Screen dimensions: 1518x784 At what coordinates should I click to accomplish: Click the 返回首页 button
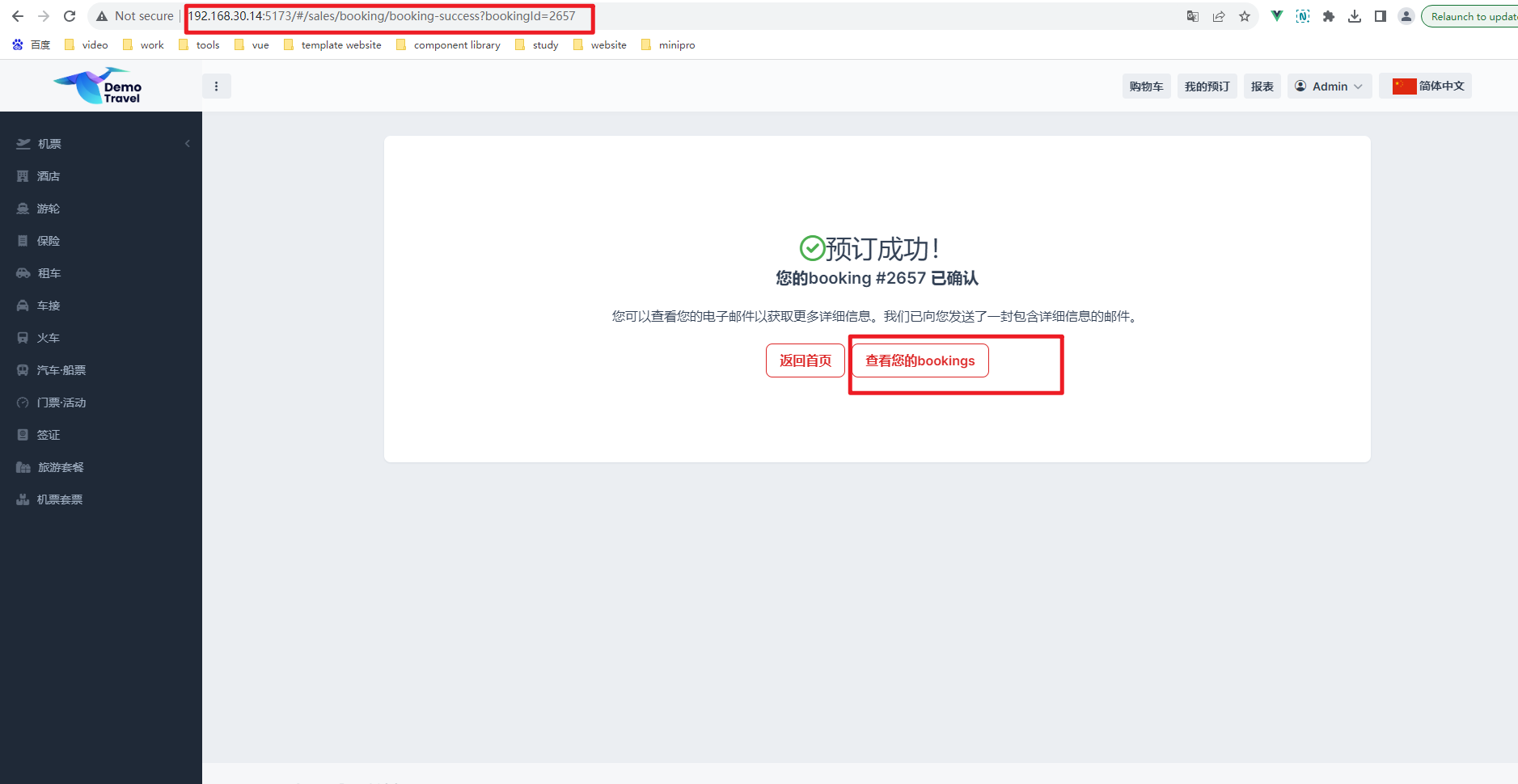point(805,360)
